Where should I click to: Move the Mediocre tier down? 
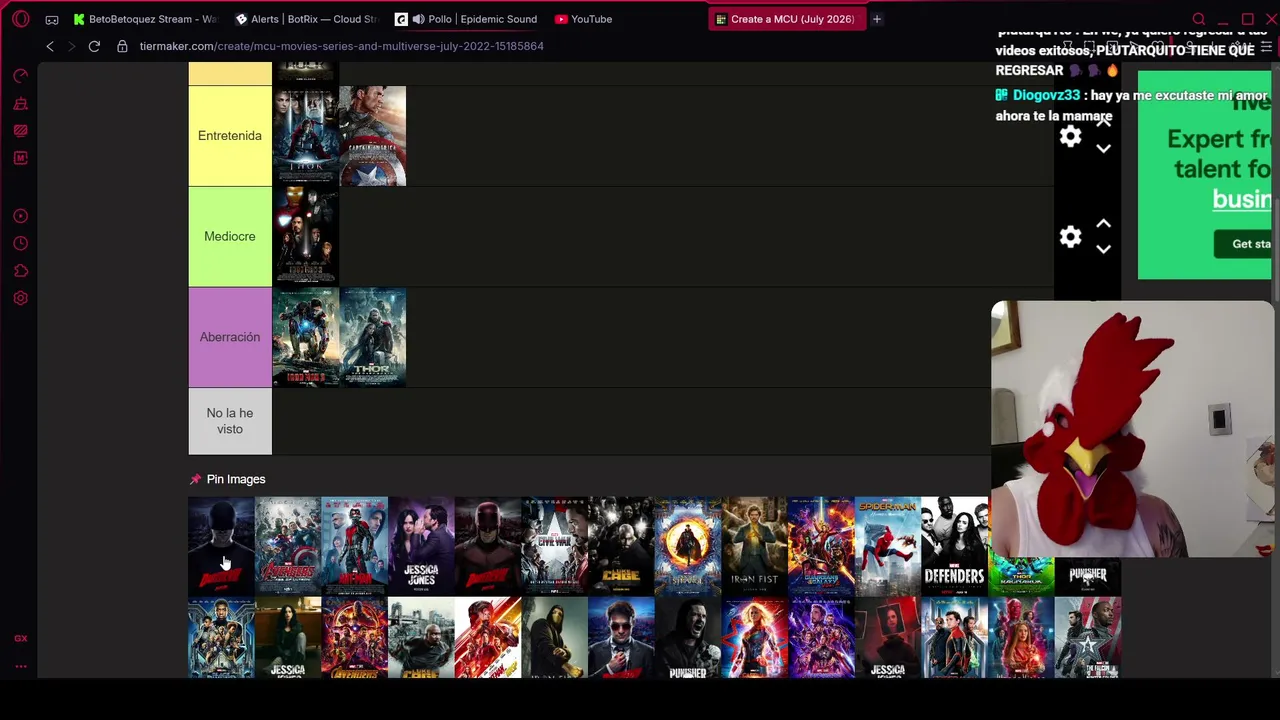pyautogui.click(x=1103, y=249)
